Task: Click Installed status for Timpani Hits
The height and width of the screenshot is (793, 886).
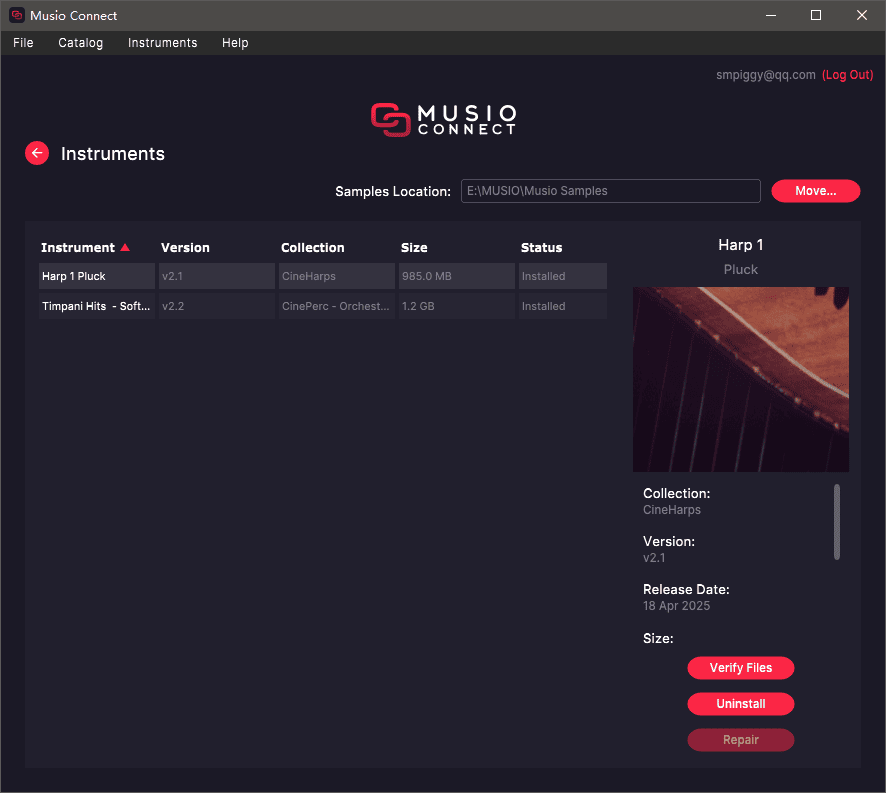Action: pyautogui.click(x=563, y=306)
